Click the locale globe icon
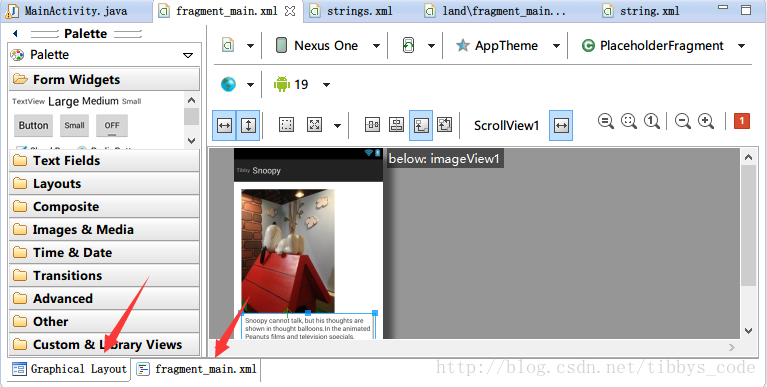The height and width of the screenshot is (387, 767). tap(228, 84)
